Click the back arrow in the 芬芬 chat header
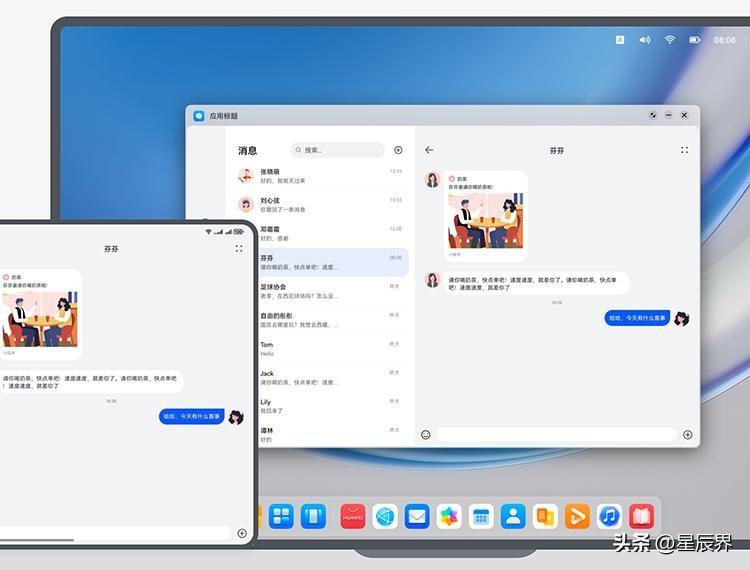 point(429,150)
